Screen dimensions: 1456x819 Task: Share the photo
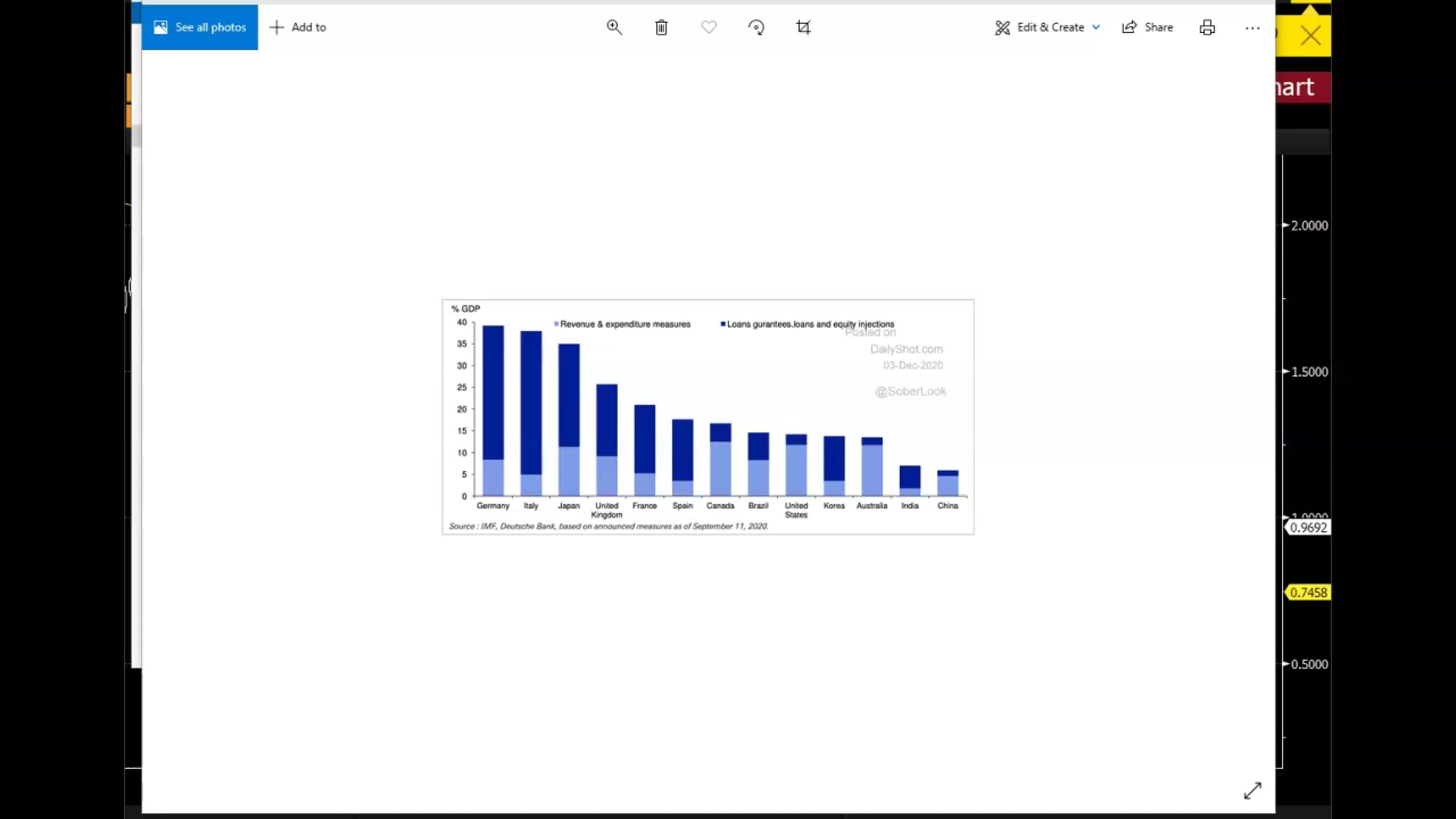pyautogui.click(x=1147, y=27)
